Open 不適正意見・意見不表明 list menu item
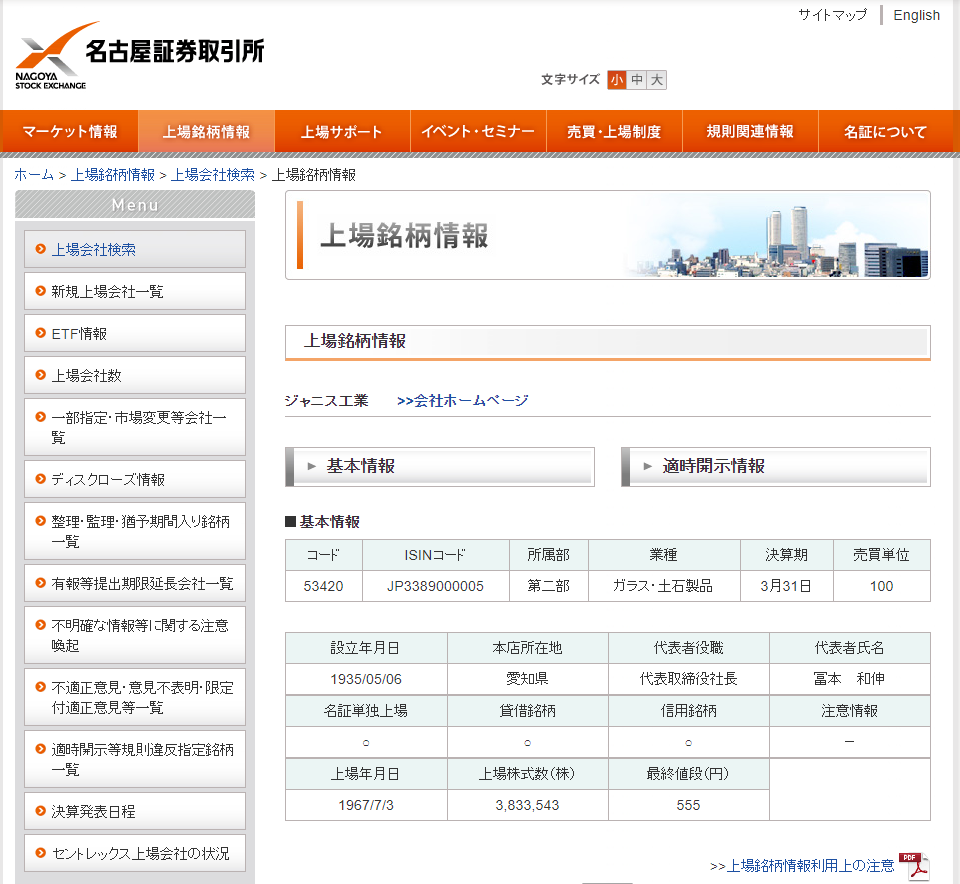Viewport: 960px width, 884px height. coord(135,697)
